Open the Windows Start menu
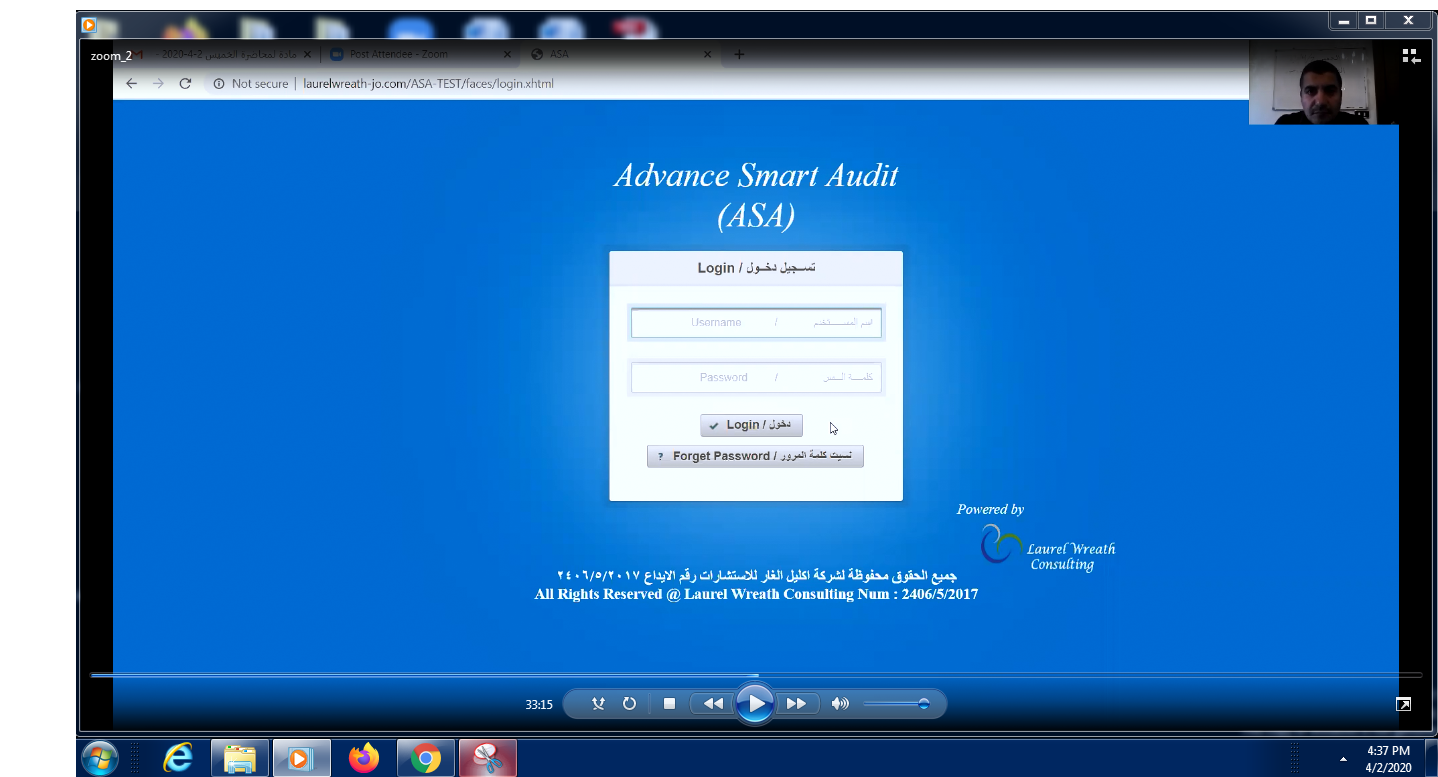This screenshot has height=777, width=1438. (99, 758)
